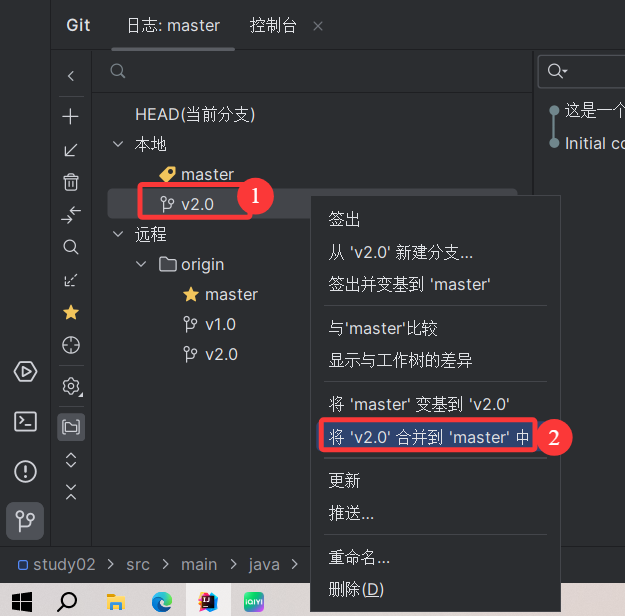
Task: Select remote branch v1.0 under origin
Action: (x=220, y=325)
